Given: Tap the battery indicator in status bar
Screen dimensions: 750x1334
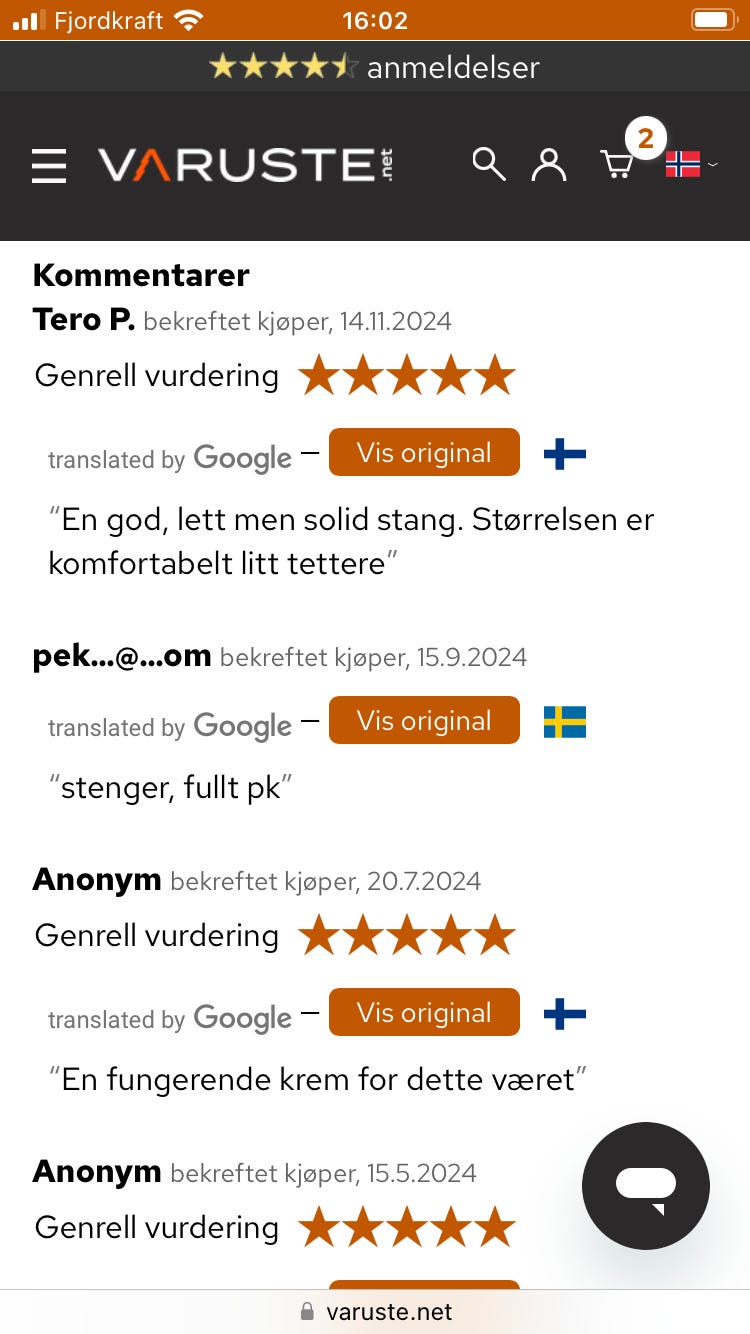Looking at the screenshot, I should pos(713,20).
